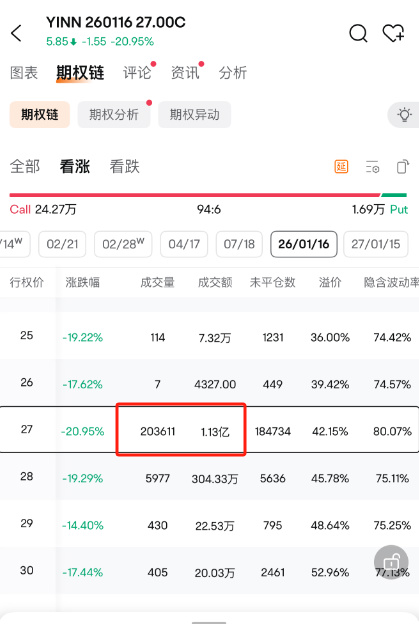Tap the 1.69万 Put volume label
Screen dimensions: 419x624
(x=380, y=209)
